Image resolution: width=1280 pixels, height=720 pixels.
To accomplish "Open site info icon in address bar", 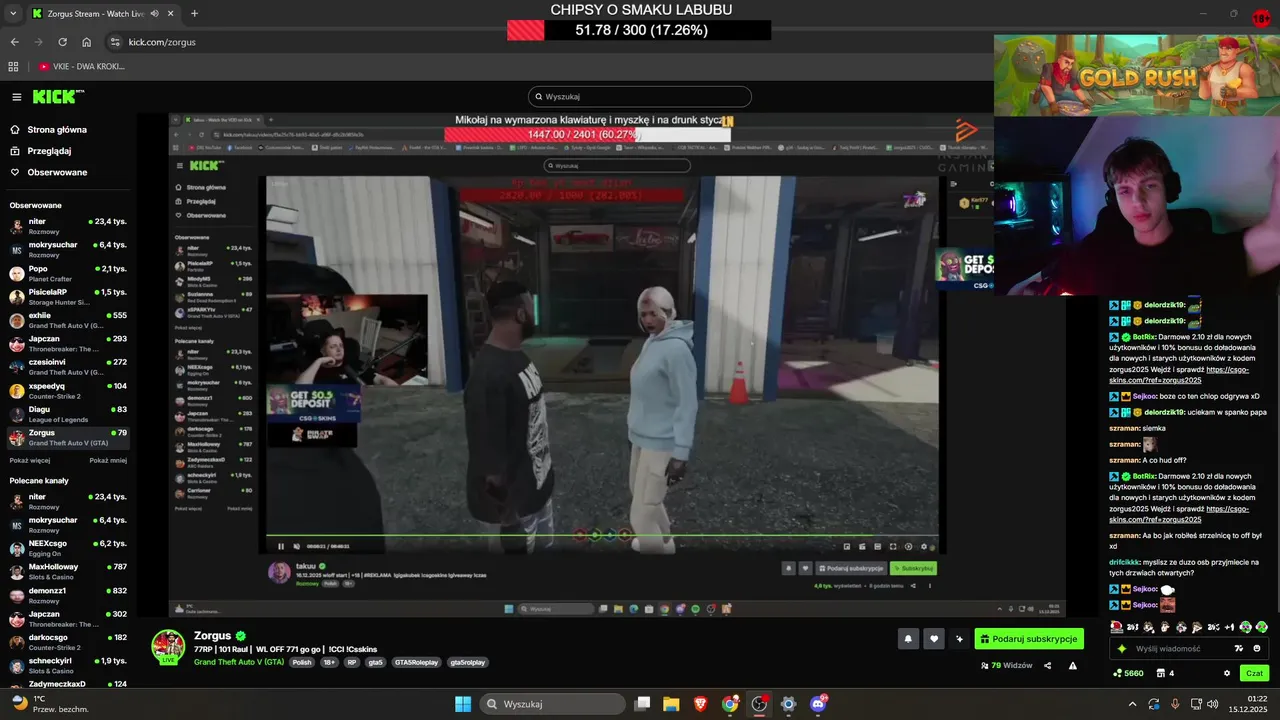I will (115, 42).
